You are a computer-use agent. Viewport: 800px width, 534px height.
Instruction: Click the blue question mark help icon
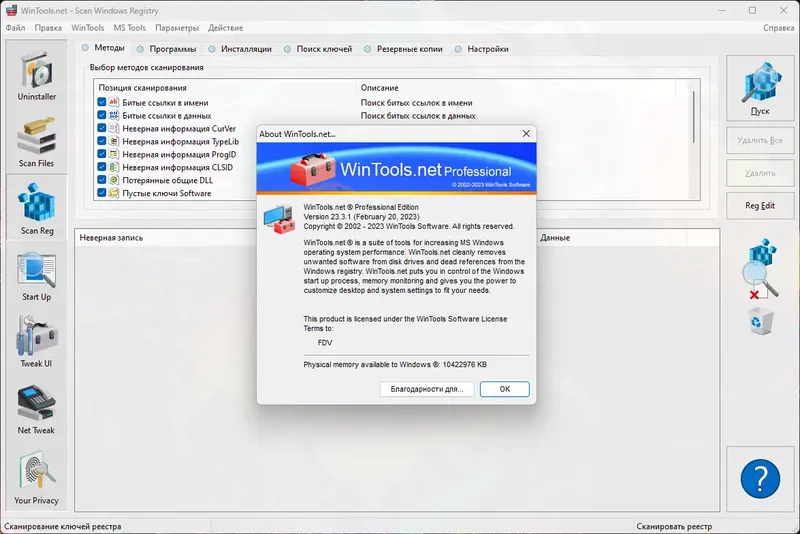760,478
